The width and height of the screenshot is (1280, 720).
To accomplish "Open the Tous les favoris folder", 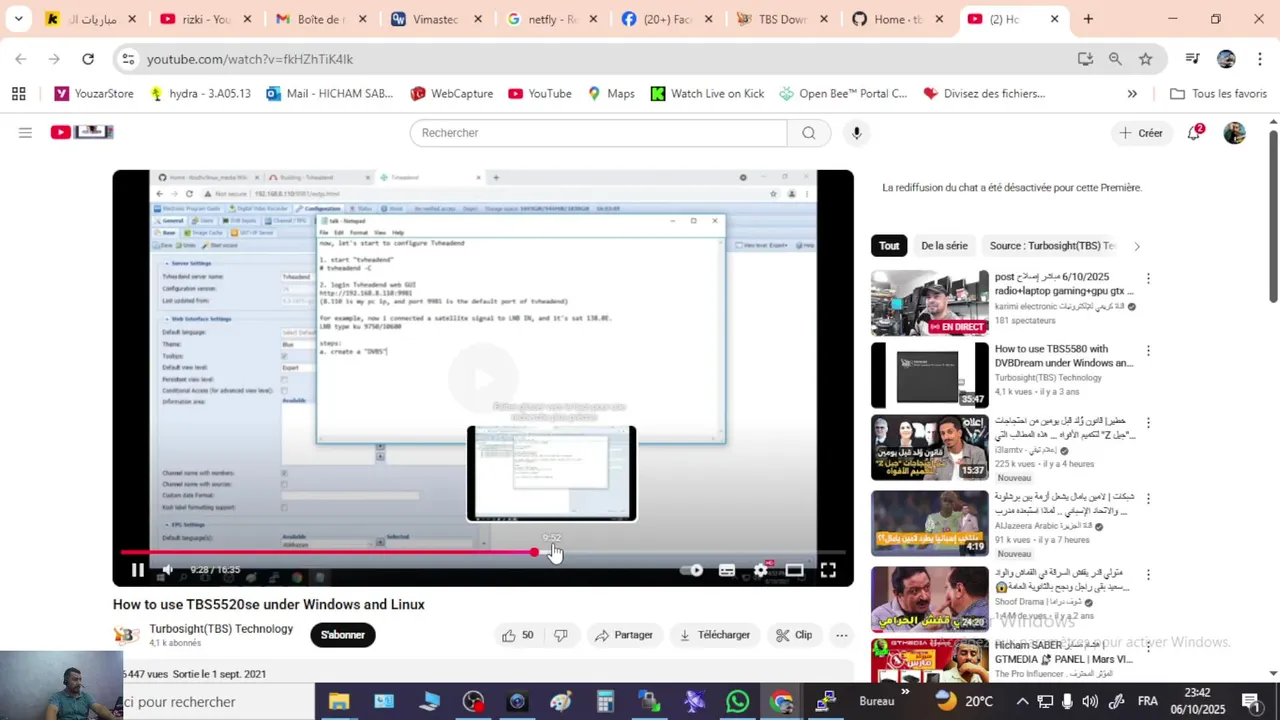I will click(1218, 93).
